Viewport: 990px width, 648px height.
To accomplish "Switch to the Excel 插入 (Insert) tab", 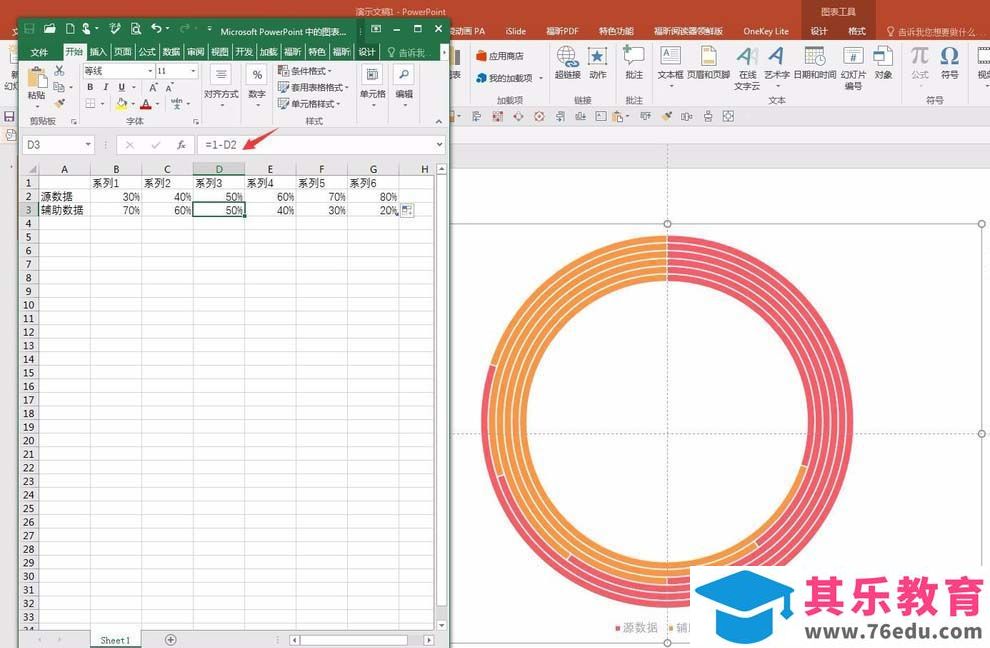I will [x=98, y=52].
